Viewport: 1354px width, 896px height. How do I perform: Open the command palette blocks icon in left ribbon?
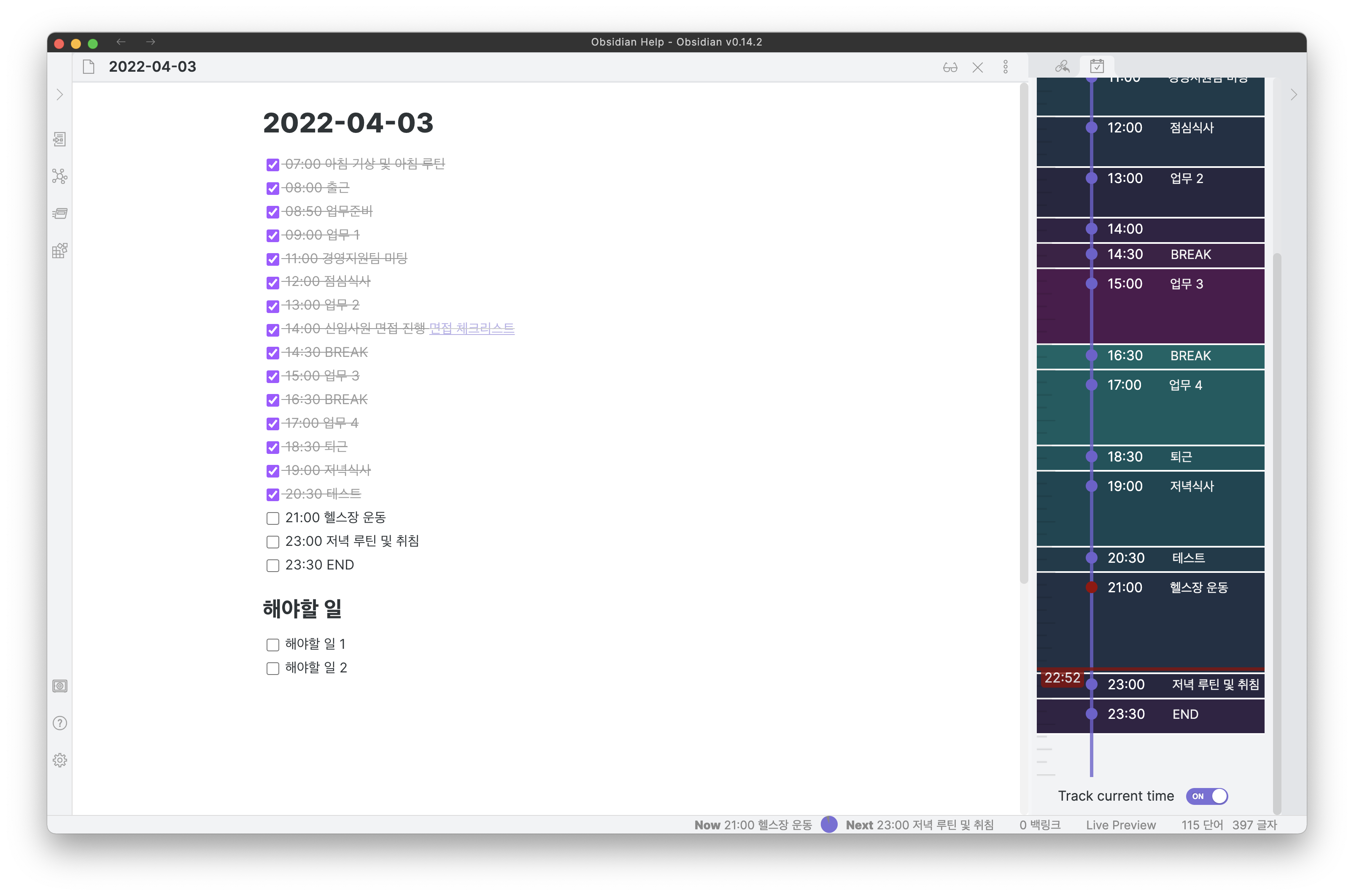tap(59, 250)
